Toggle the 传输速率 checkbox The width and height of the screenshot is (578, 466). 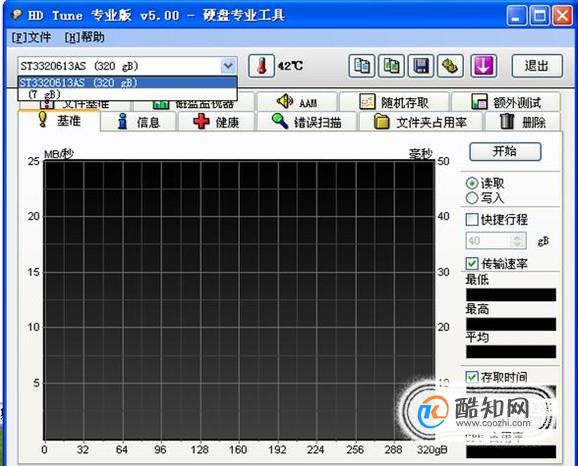pyautogui.click(x=472, y=263)
